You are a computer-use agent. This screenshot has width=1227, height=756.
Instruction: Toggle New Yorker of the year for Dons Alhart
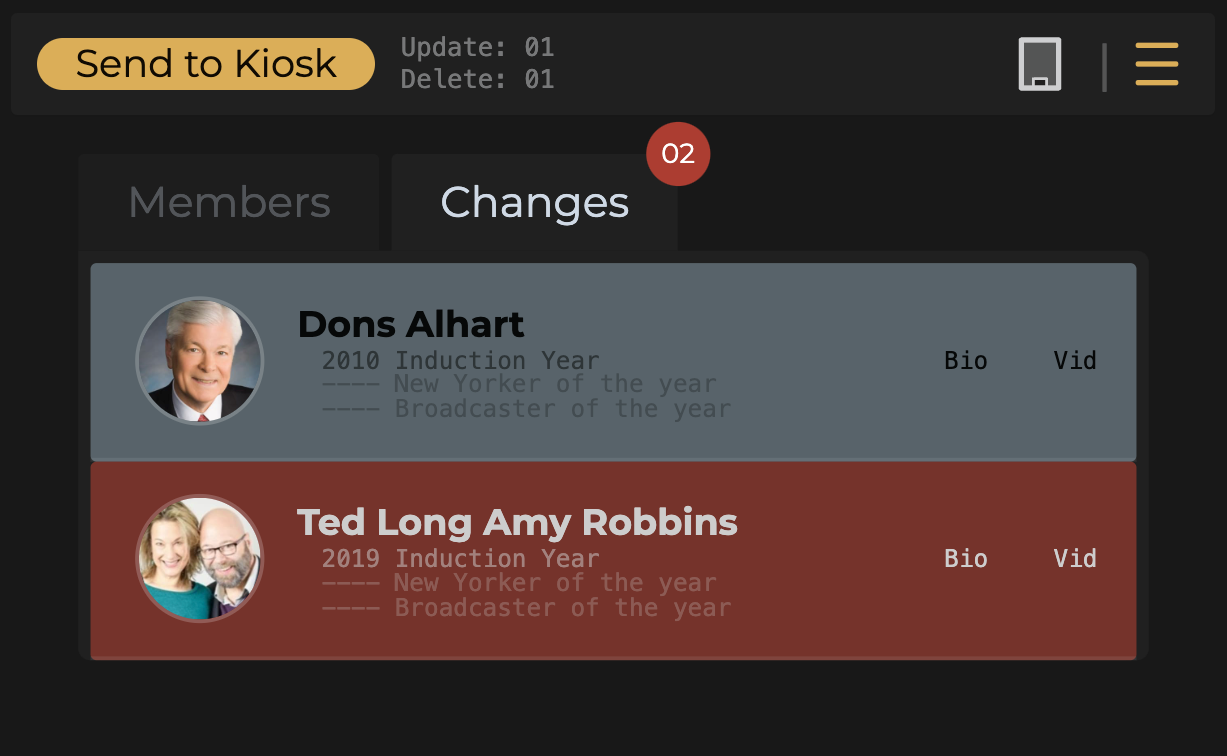(519, 384)
